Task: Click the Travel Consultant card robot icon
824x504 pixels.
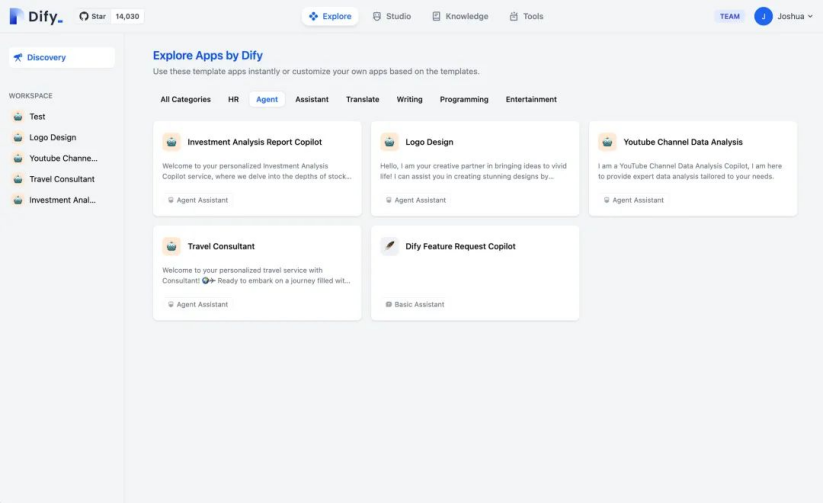Action: coord(172,246)
